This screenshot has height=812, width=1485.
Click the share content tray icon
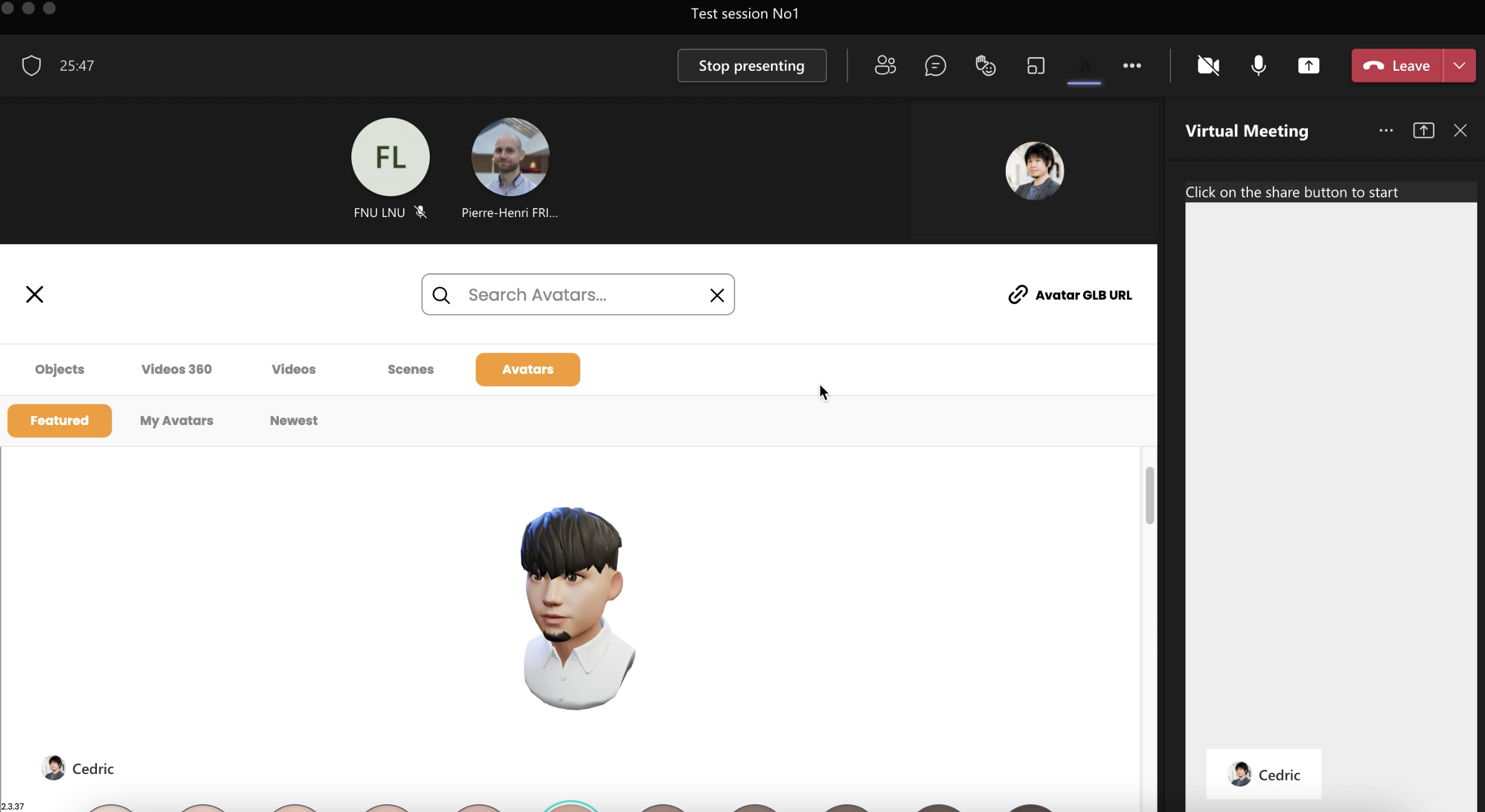1308,65
